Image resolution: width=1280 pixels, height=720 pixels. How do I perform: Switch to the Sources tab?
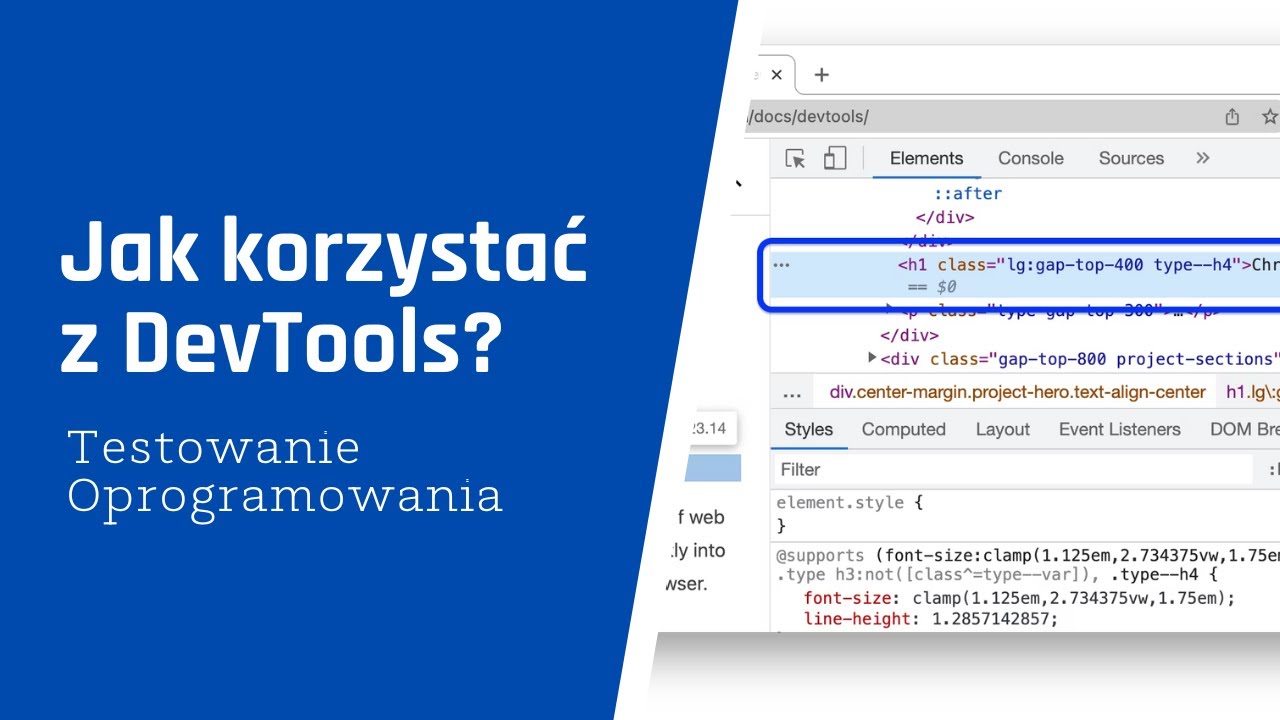1131,158
